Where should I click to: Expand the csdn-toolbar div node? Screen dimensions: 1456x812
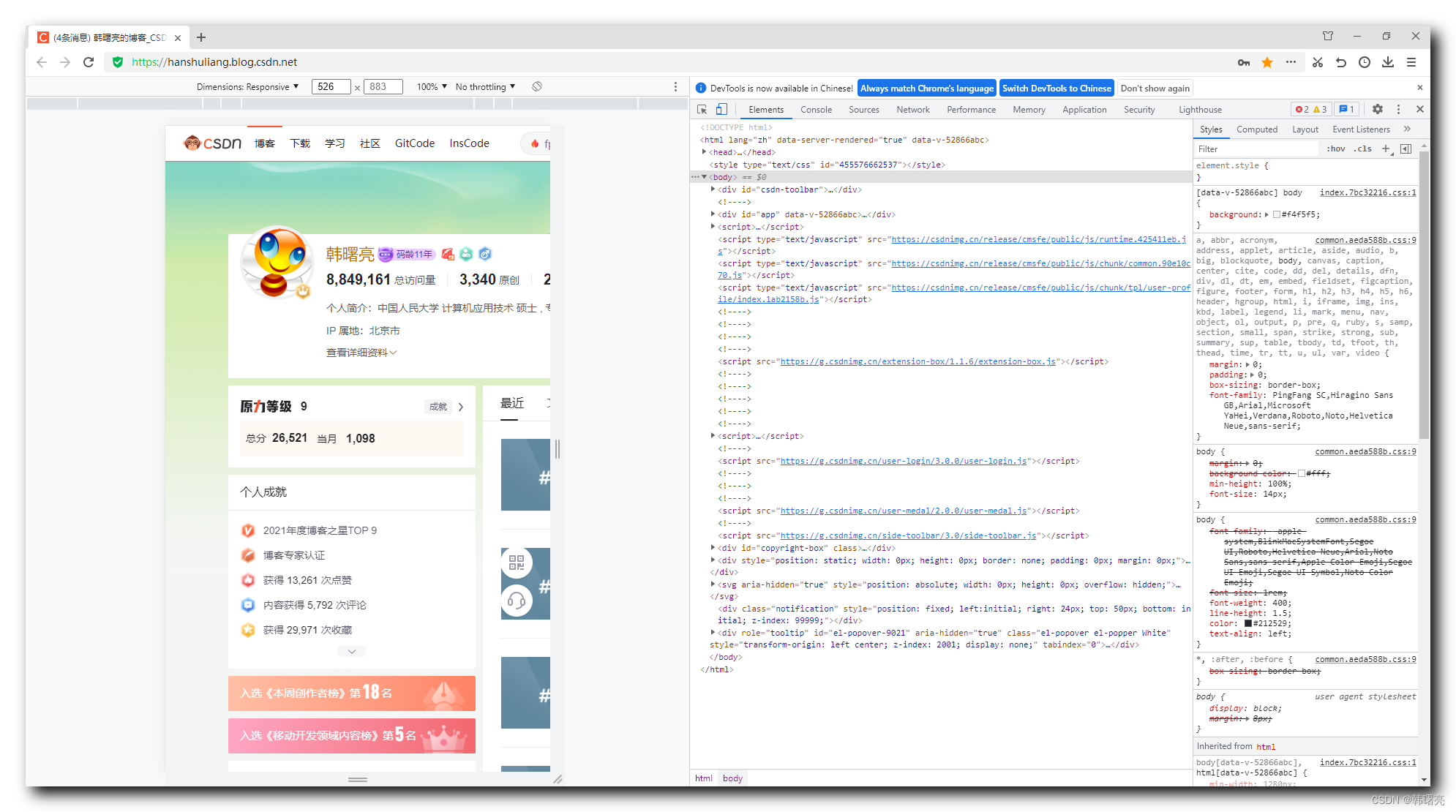point(713,189)
